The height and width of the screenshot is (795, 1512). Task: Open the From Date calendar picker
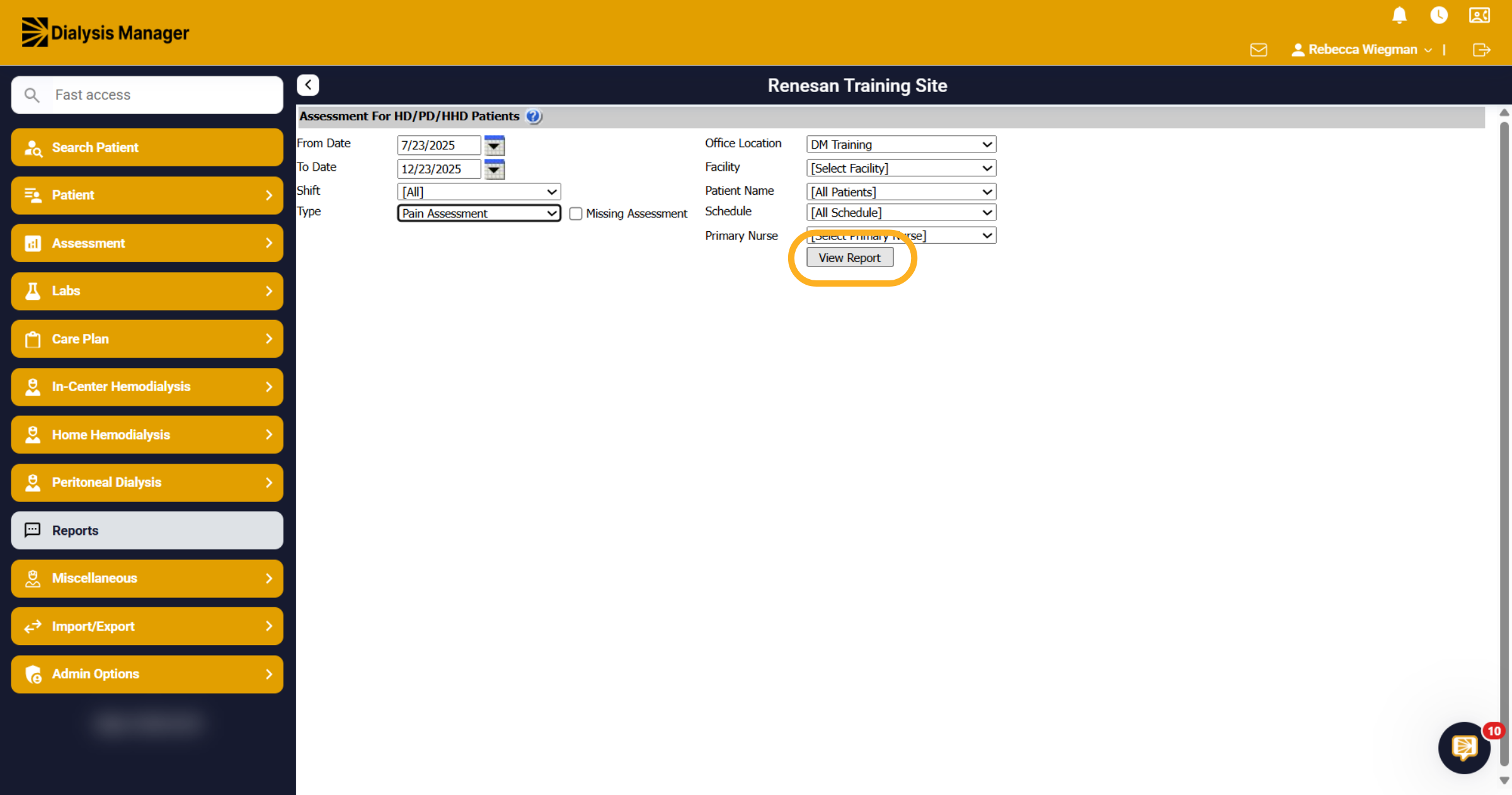(x=495, y=146)
